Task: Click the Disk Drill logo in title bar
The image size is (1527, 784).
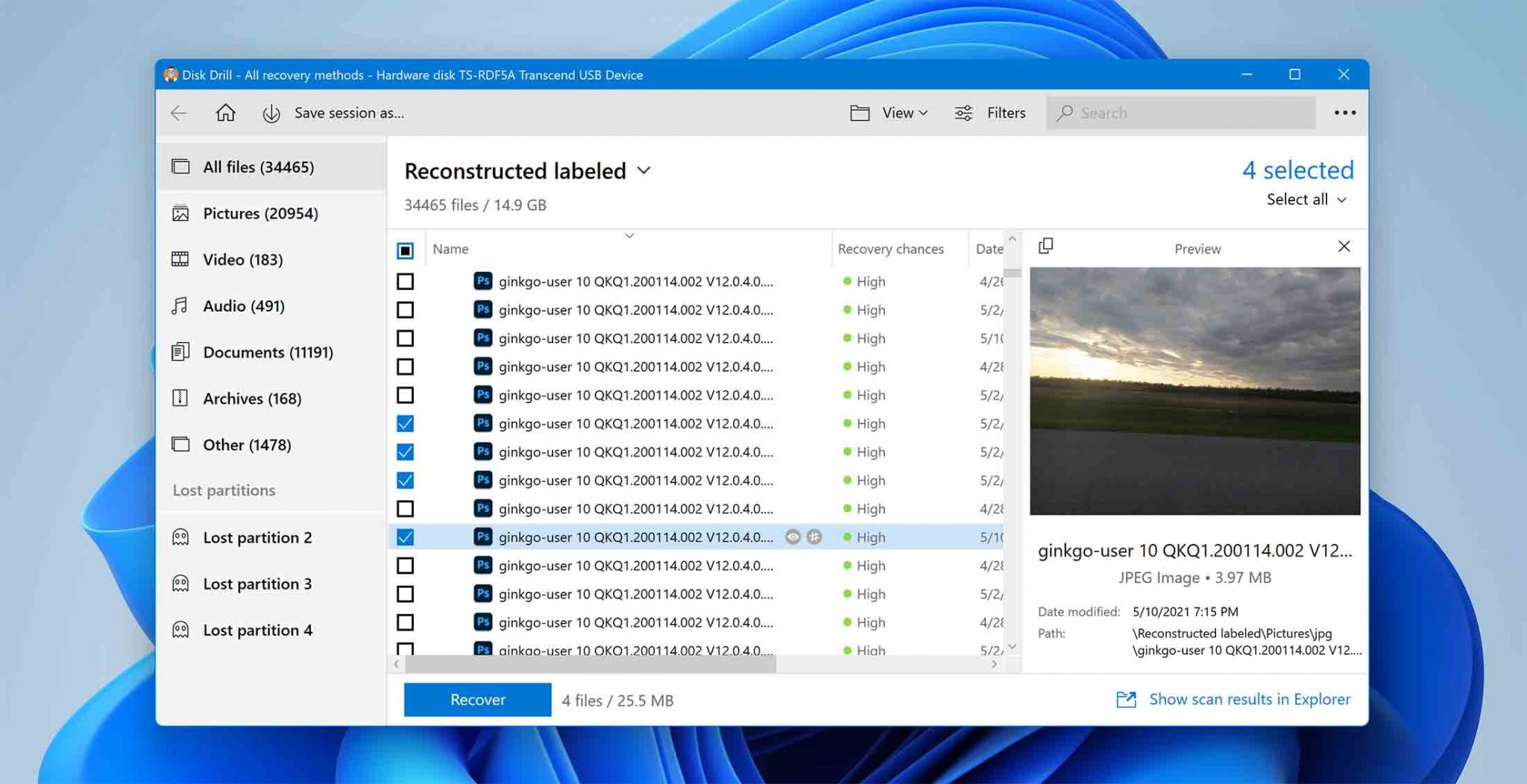Action: pyautogui.click(x=171, y=75)
